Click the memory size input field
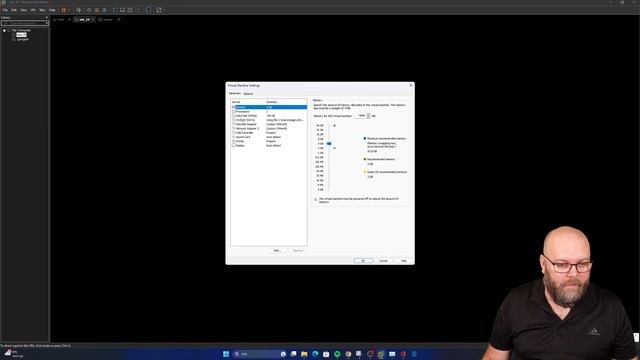 click(360, 116)
